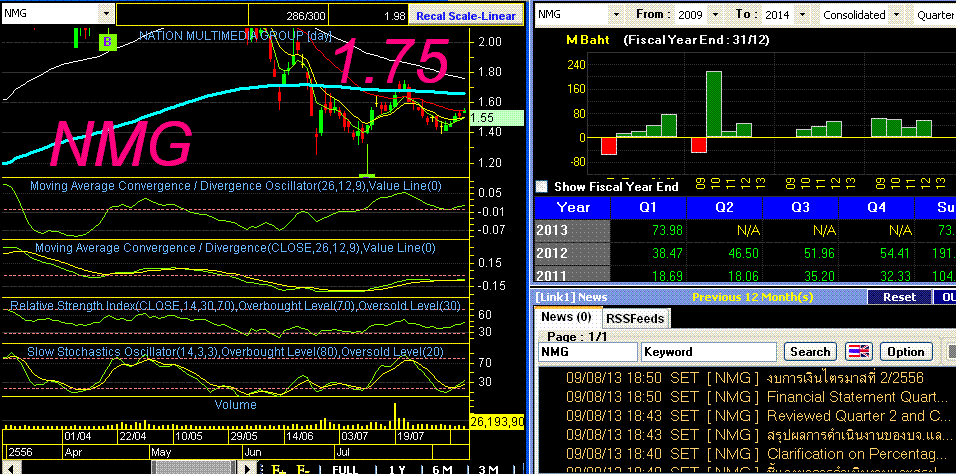Expand the To year 2014 dropdown

coord(802,14)
